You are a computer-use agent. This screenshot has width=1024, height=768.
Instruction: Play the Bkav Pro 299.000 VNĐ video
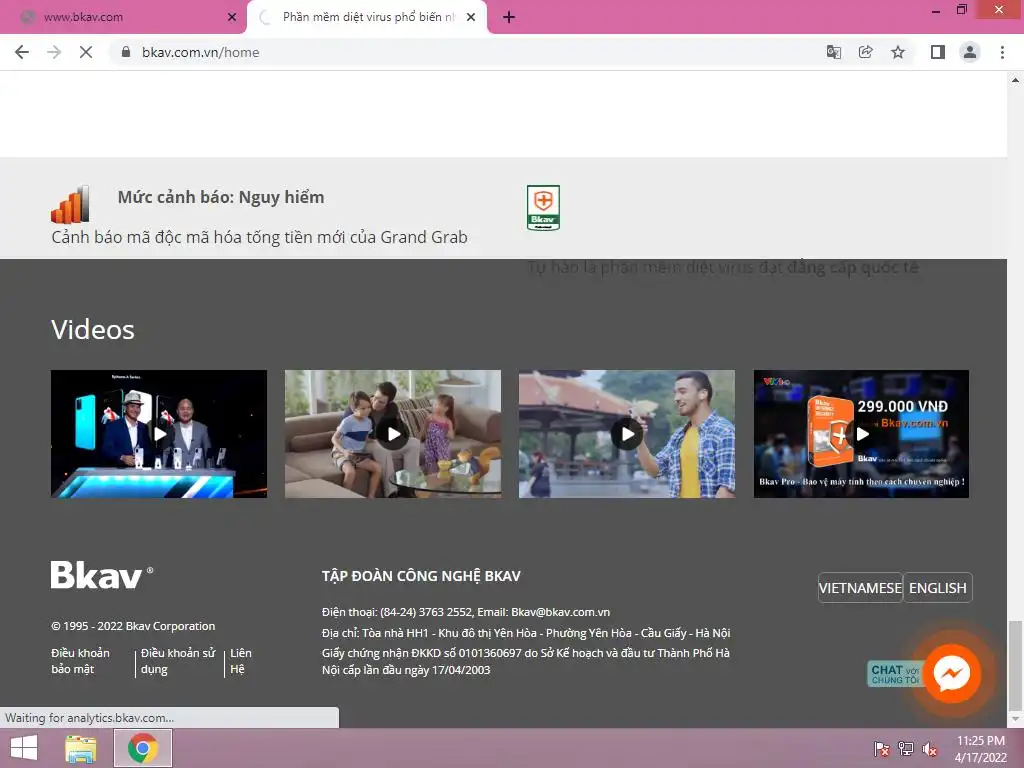(861, 434)
